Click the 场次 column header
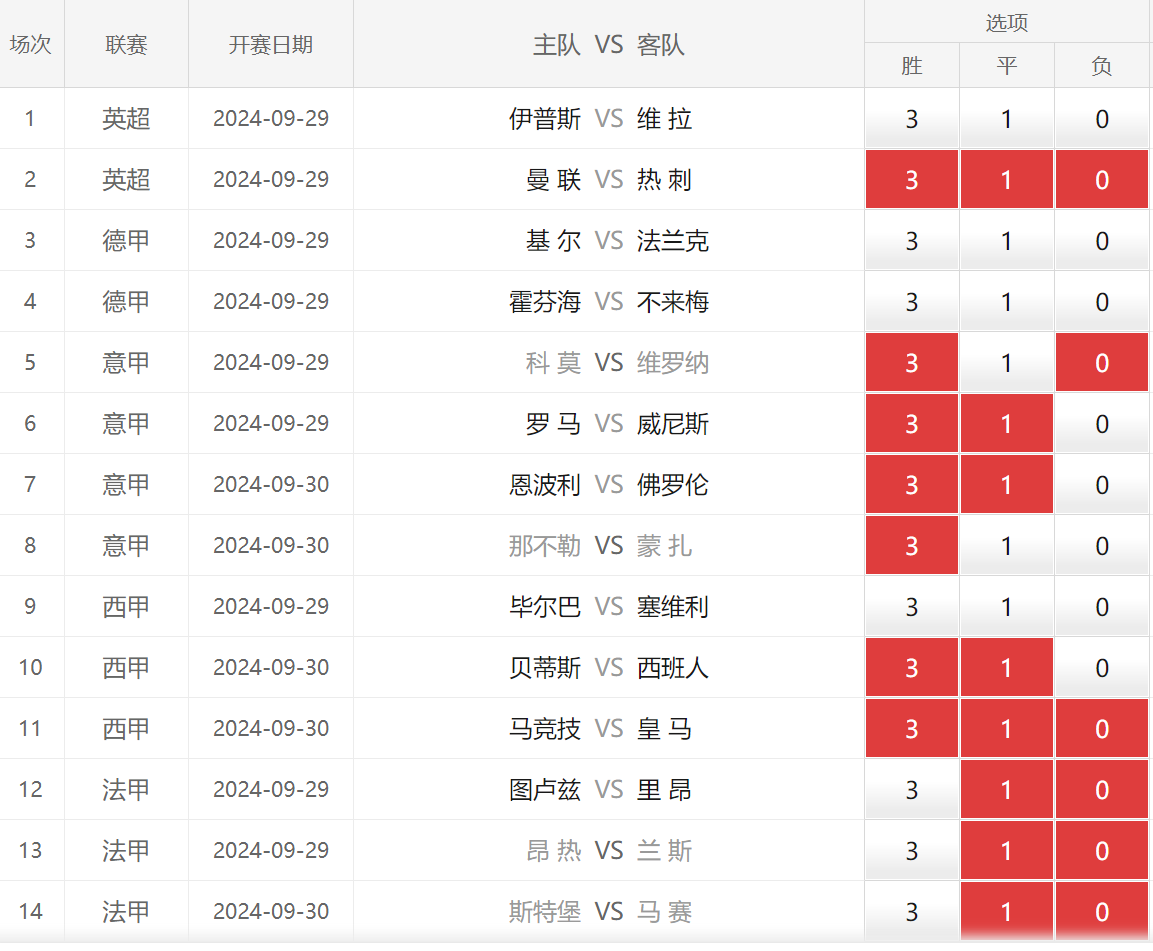The height and width of the screenshot is (951, 1153). [x=30, y=45]
